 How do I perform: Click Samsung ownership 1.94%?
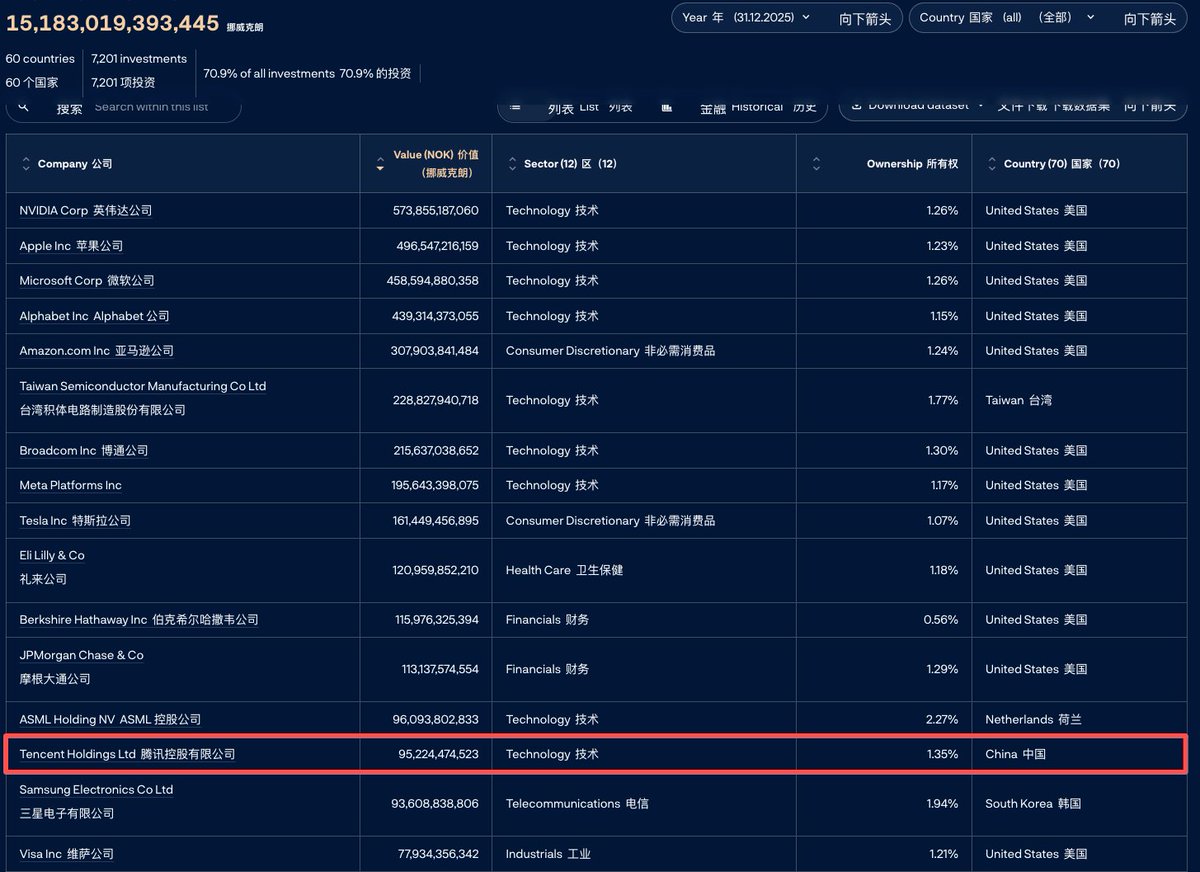point(943,804)
